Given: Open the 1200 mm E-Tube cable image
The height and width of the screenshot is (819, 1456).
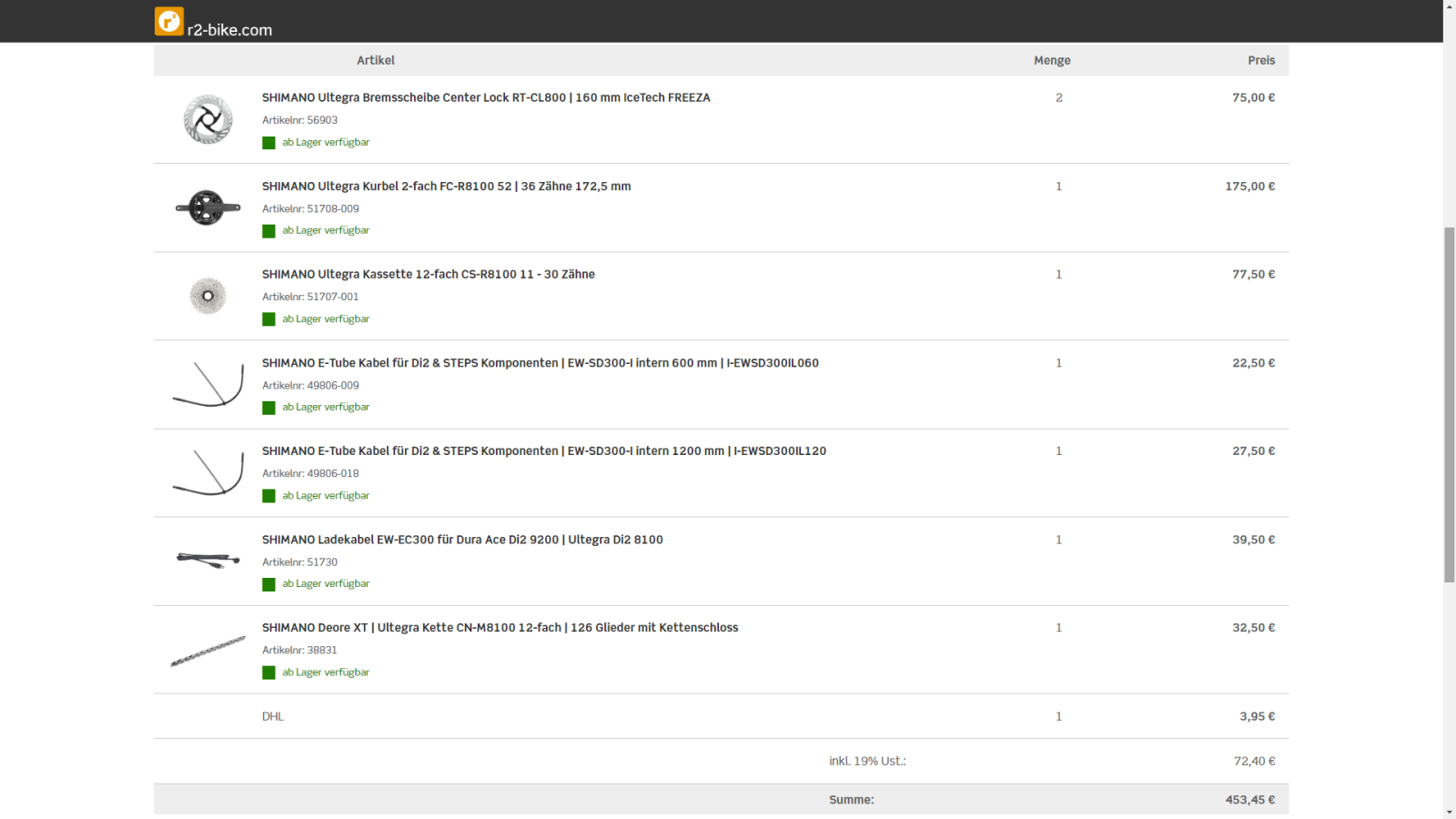Looking at the screenshot, I should click(207, 472).
